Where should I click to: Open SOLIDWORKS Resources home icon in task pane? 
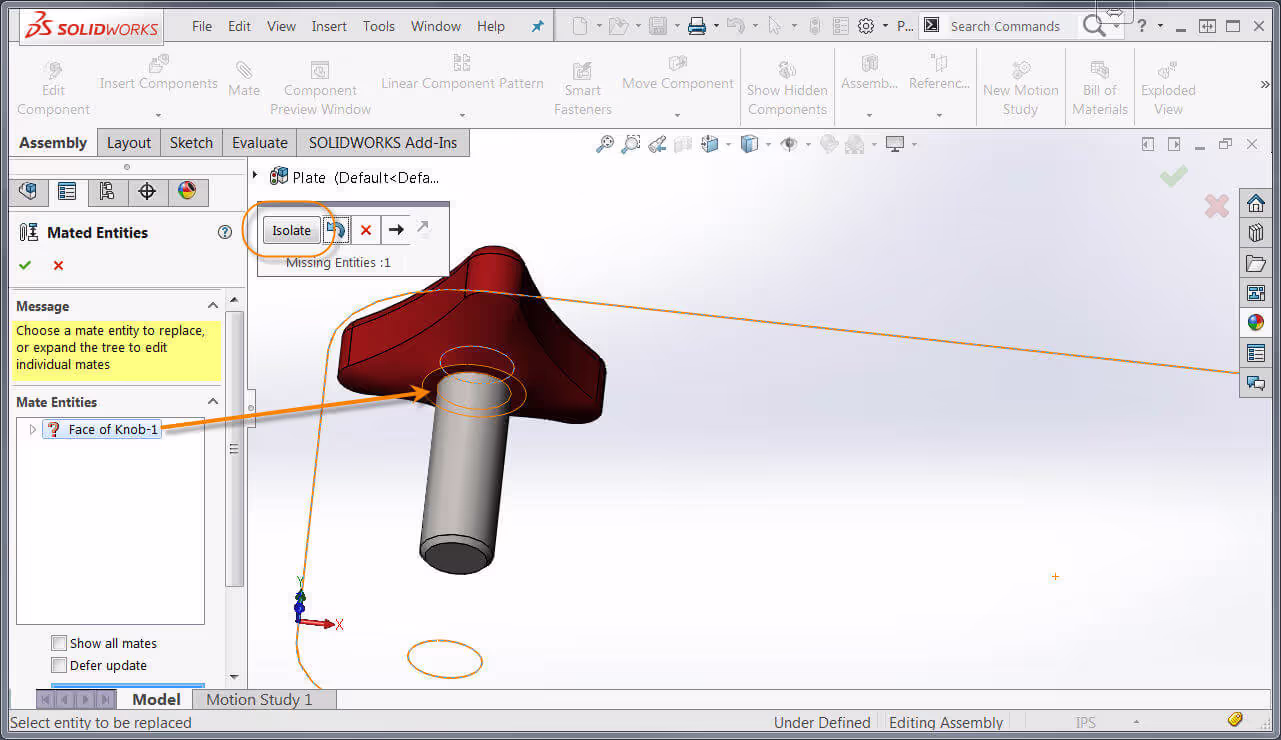pyautogui.click(x=1256, y=203)
